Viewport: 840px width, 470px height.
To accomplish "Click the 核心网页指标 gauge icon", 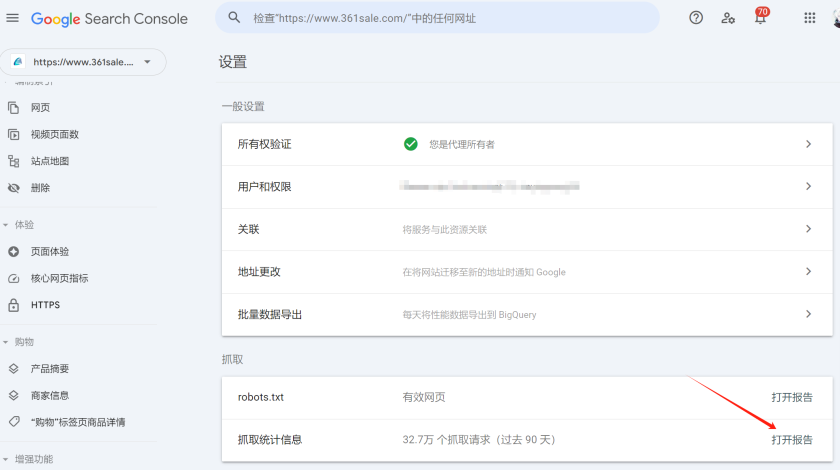I will click(13, 278).
